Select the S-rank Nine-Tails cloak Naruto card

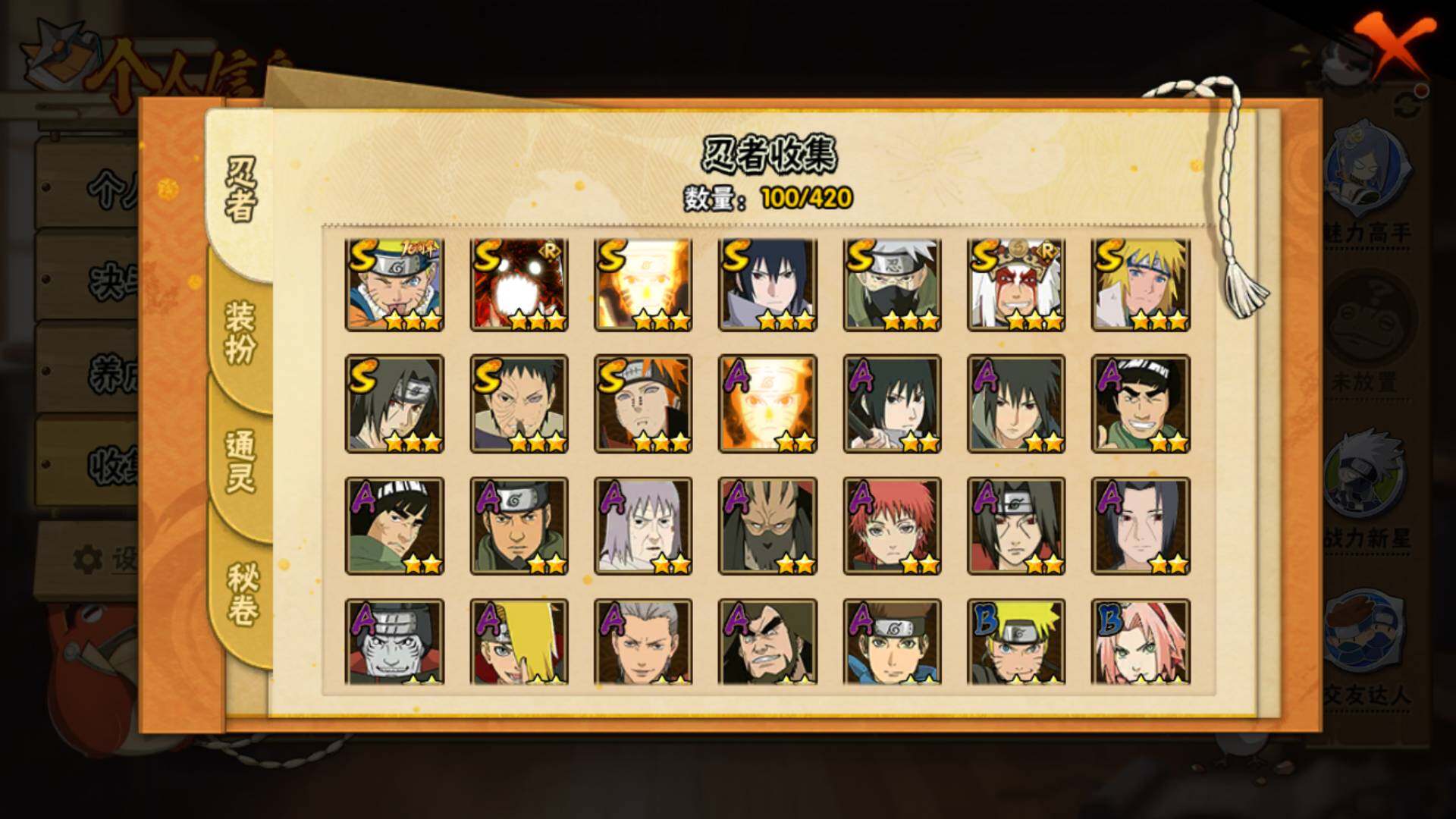(x=643, y=285)
